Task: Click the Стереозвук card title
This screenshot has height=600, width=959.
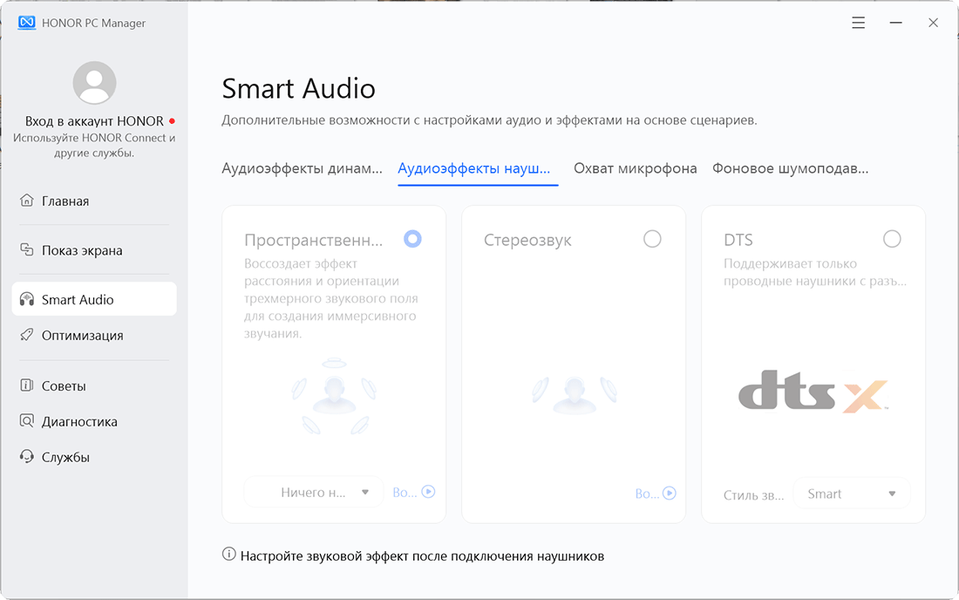Action: (x=527, y=240)
